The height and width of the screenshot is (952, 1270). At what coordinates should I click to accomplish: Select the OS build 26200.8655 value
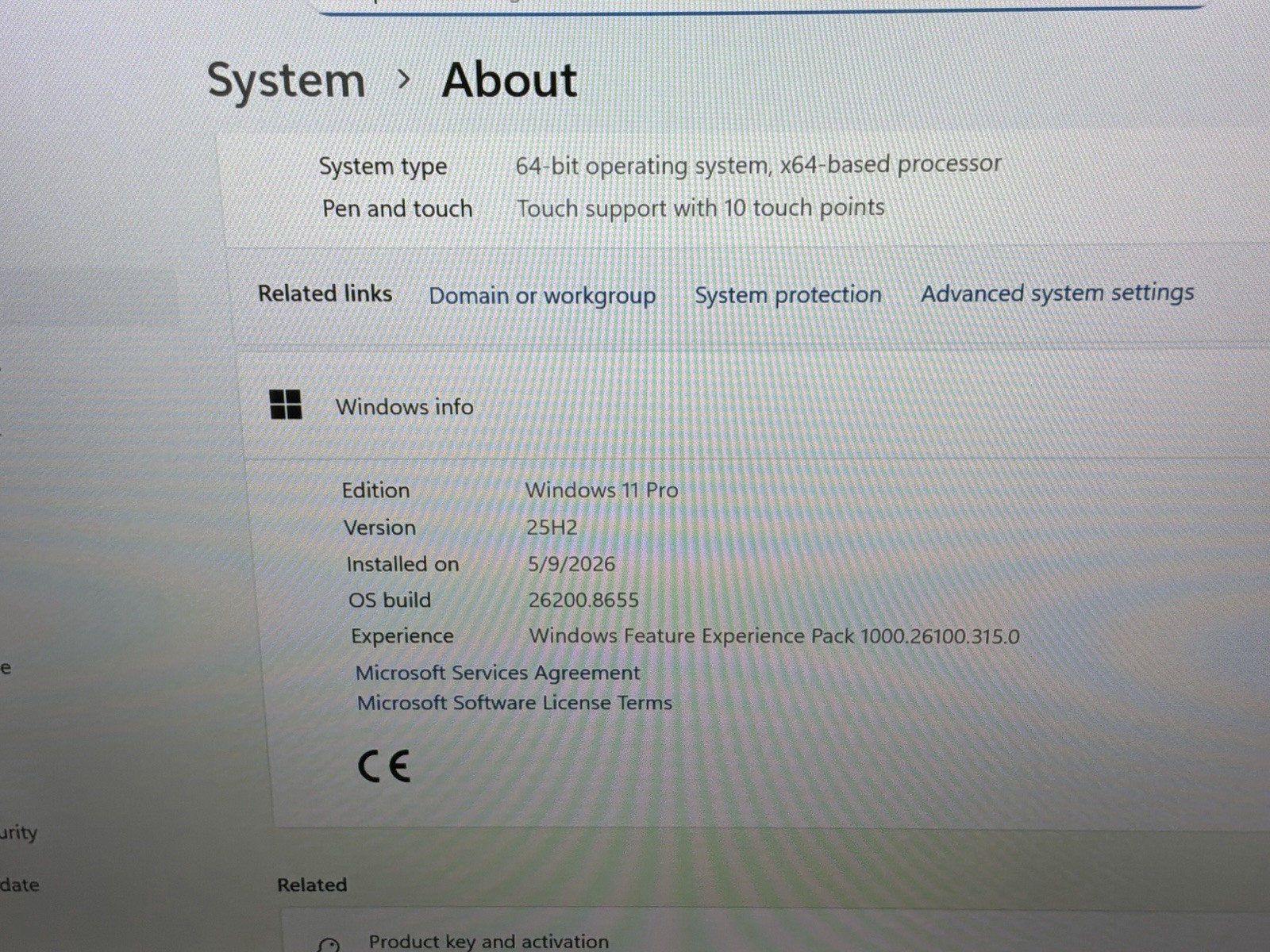coord(583,601)
